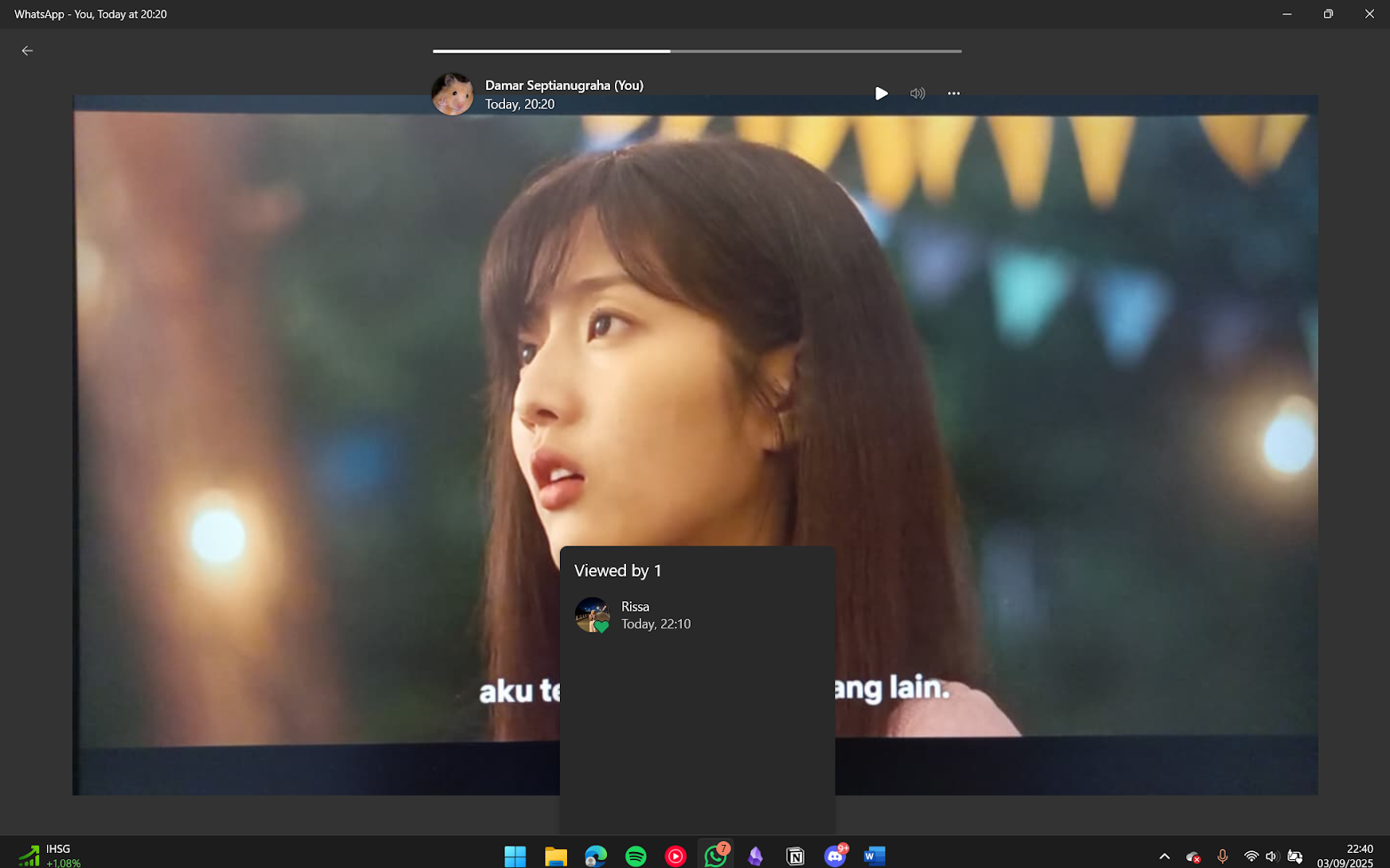1390x868 pixels.
Task: Click the name Damar Septianugraha (You)
Action: click(564, 85)
